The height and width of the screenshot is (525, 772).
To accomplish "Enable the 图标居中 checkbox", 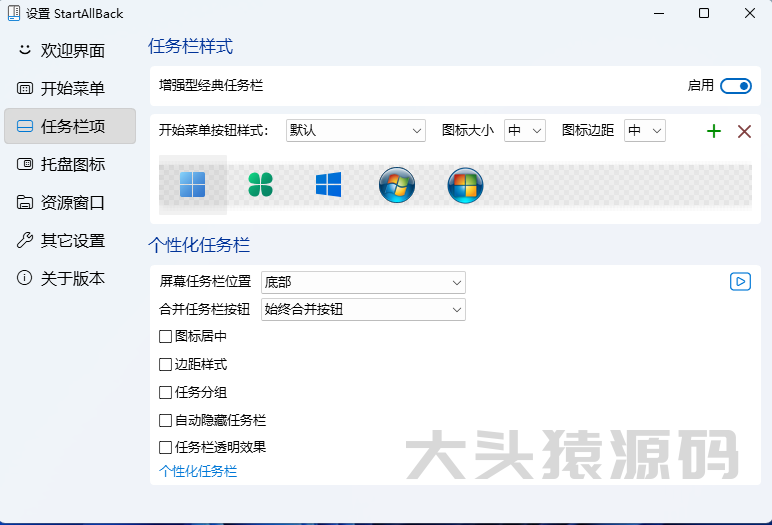I will (166, 337).
